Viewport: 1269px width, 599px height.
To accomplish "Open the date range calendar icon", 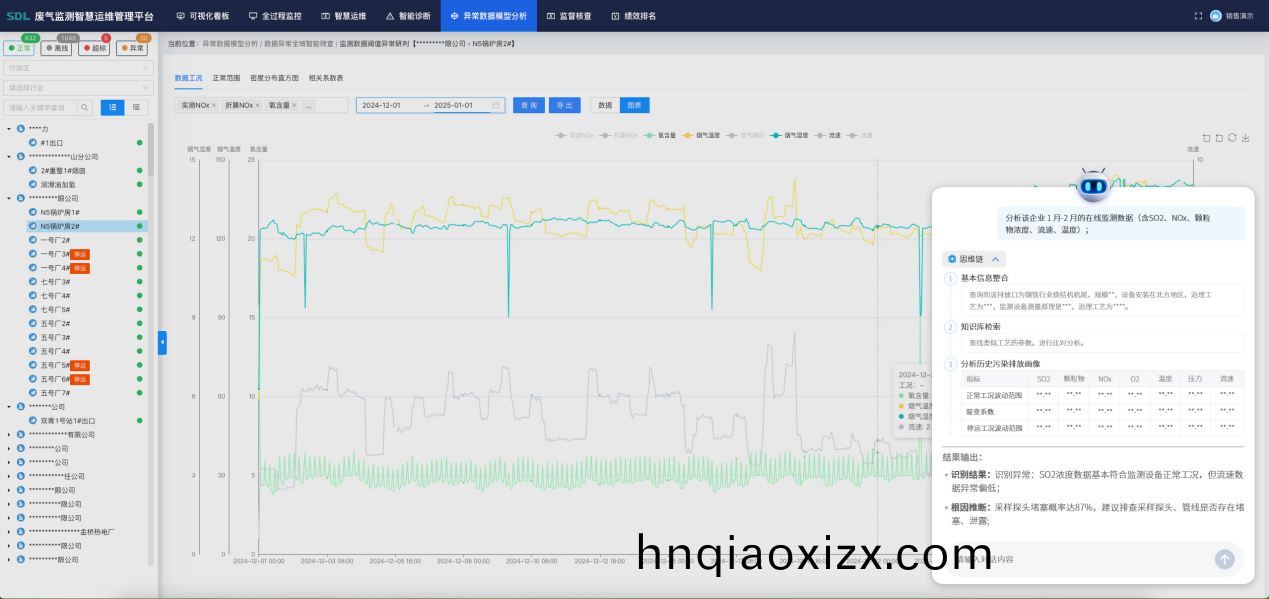I will (495, 105).
